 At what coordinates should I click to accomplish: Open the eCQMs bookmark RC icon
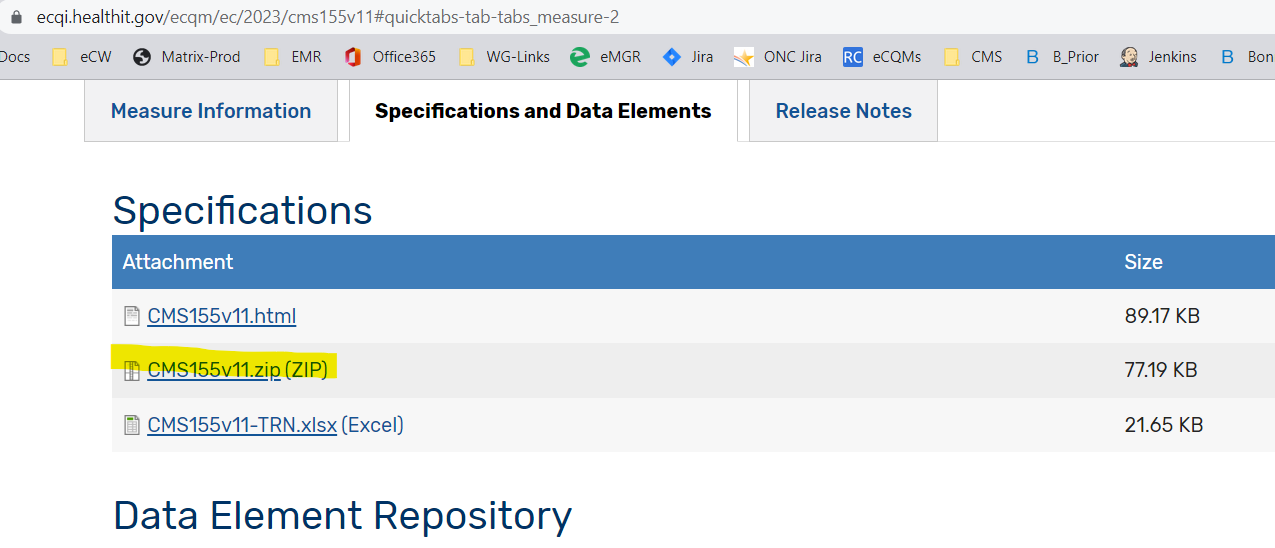pyautogui.click(x=852, y=57)
